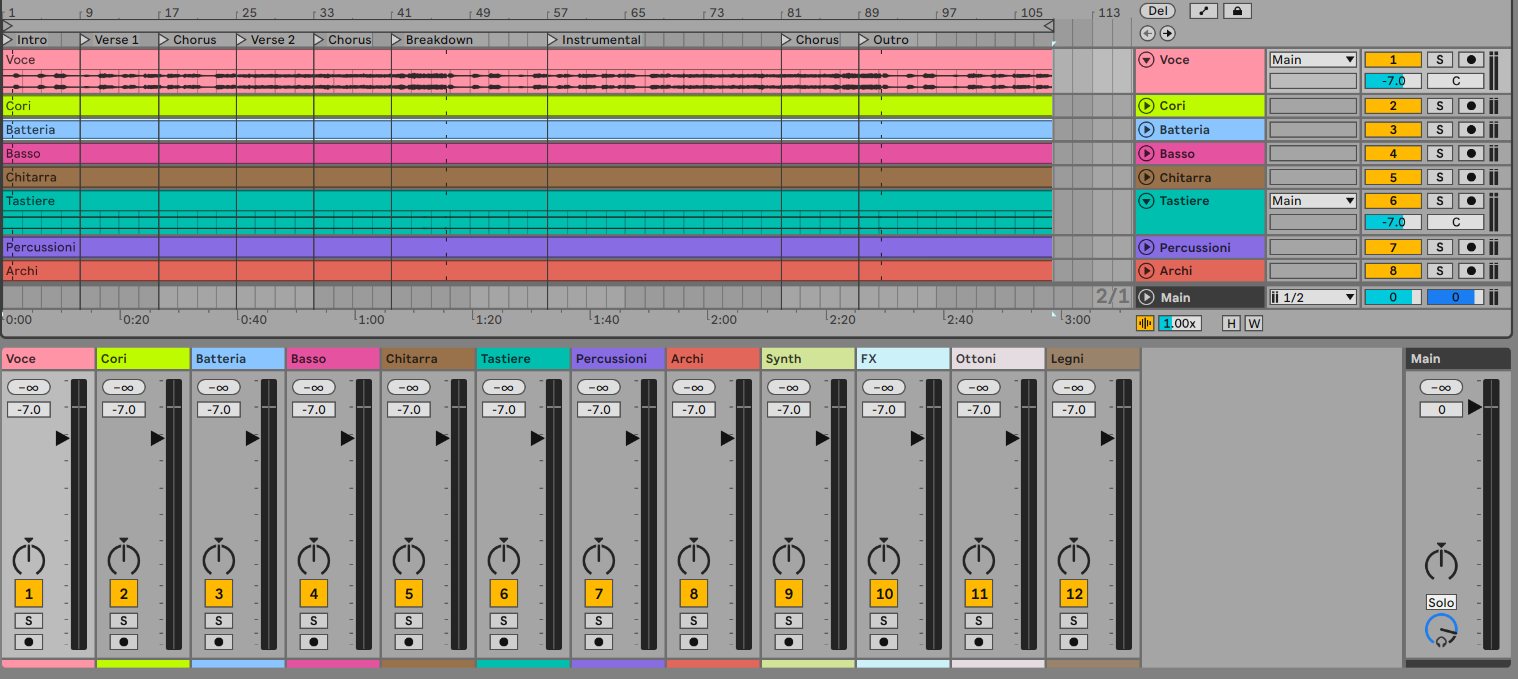Click the Instrumental locator marker
Screen dimensions: 1518x679
tap(554, 40)
